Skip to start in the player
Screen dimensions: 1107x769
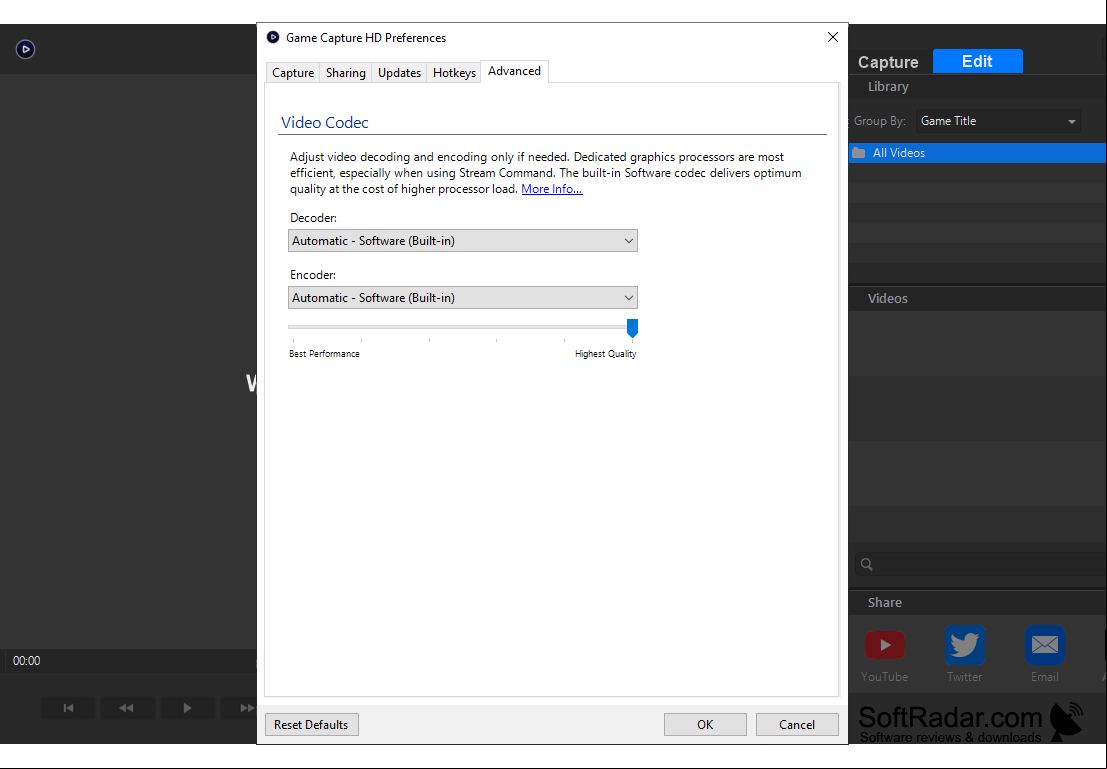pyautogui.click(x=68, y=708)
